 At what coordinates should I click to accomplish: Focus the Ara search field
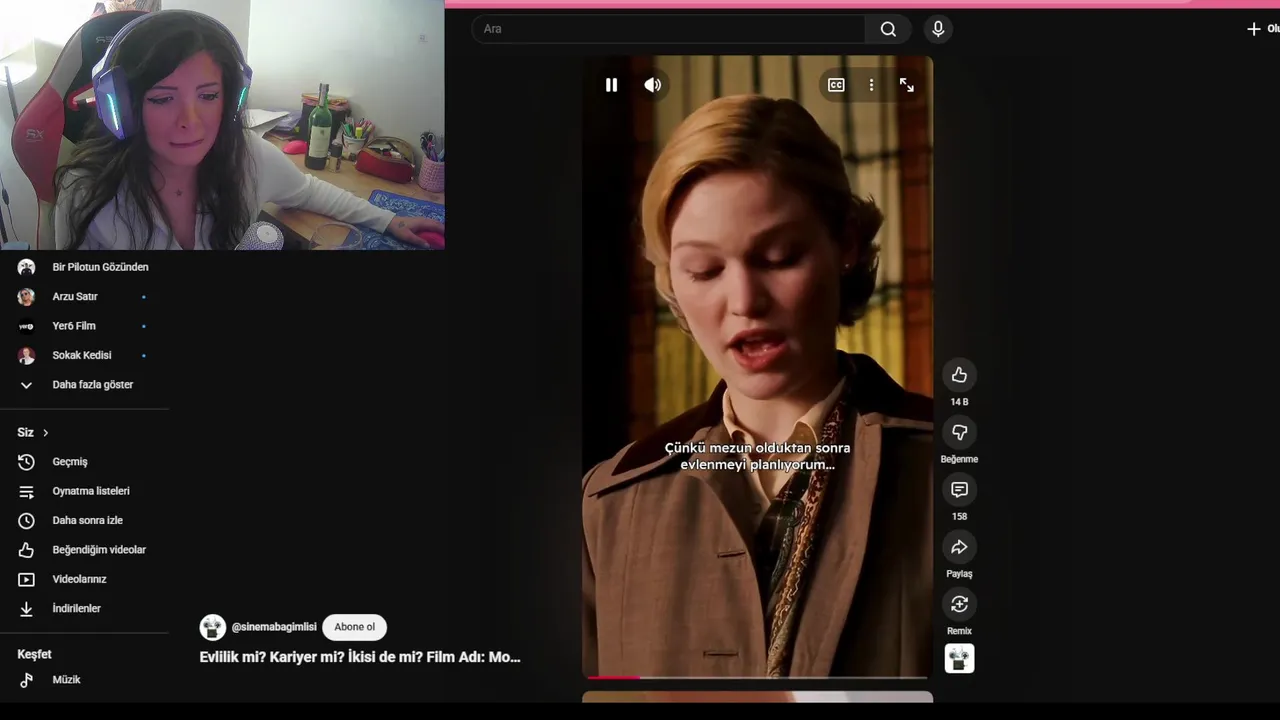(668, 29)
